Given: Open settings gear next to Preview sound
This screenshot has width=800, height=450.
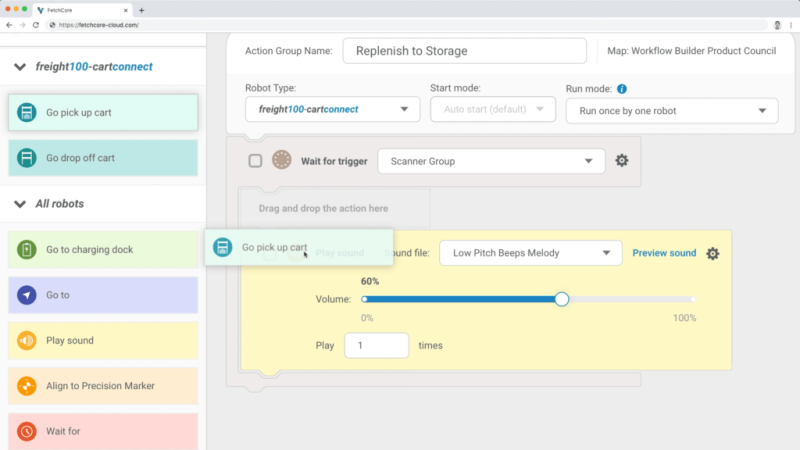Looking at the screenshot, I should pyautogui.click(x=712, y=254).
